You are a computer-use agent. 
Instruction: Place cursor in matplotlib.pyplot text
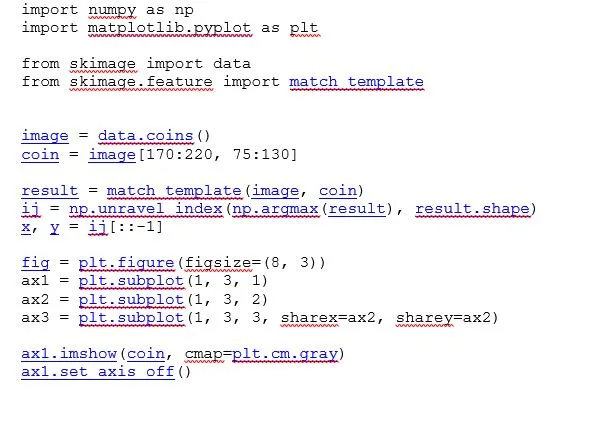tap(169, 28)
